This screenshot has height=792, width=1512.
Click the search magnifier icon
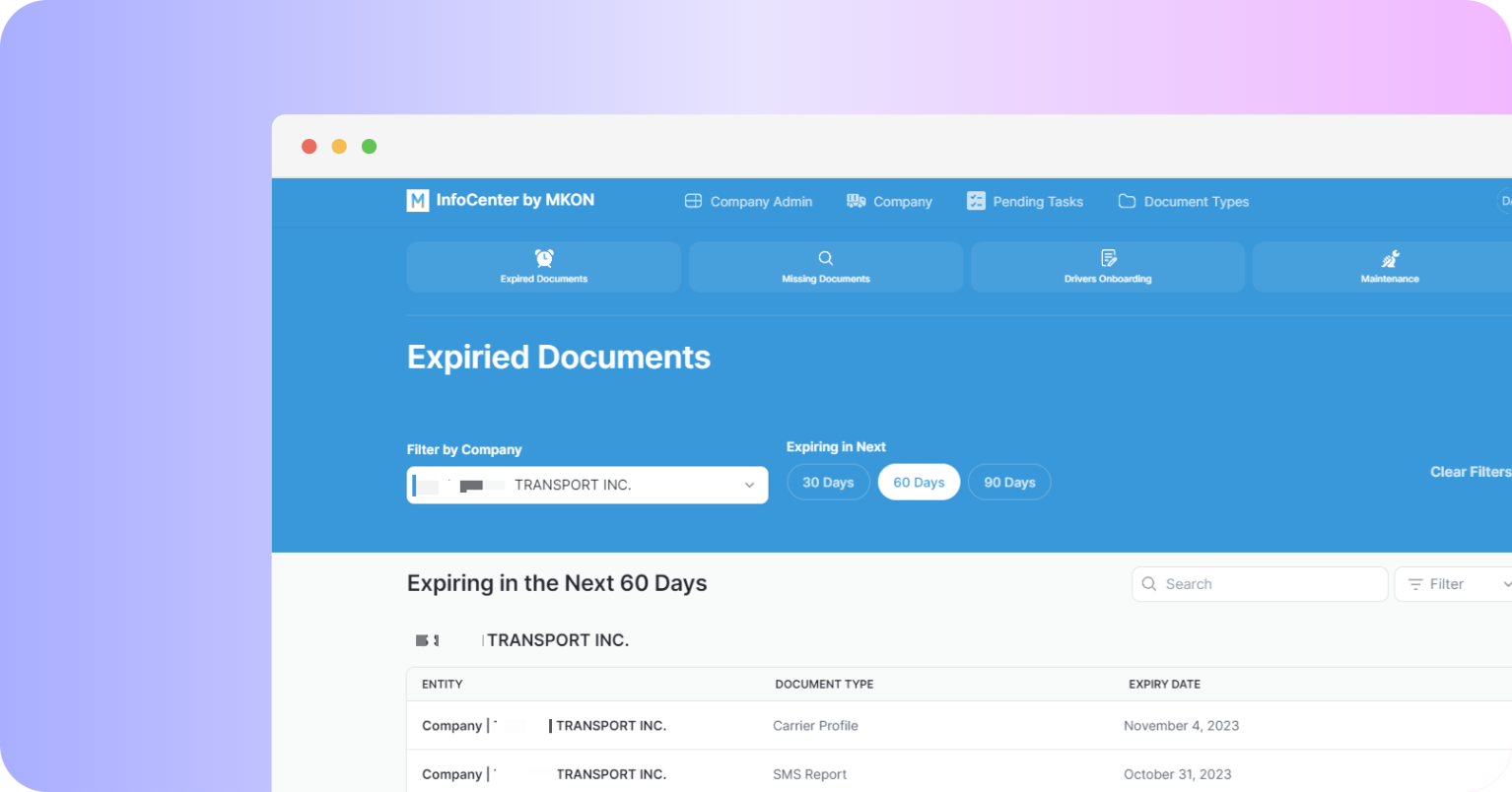1149,584
